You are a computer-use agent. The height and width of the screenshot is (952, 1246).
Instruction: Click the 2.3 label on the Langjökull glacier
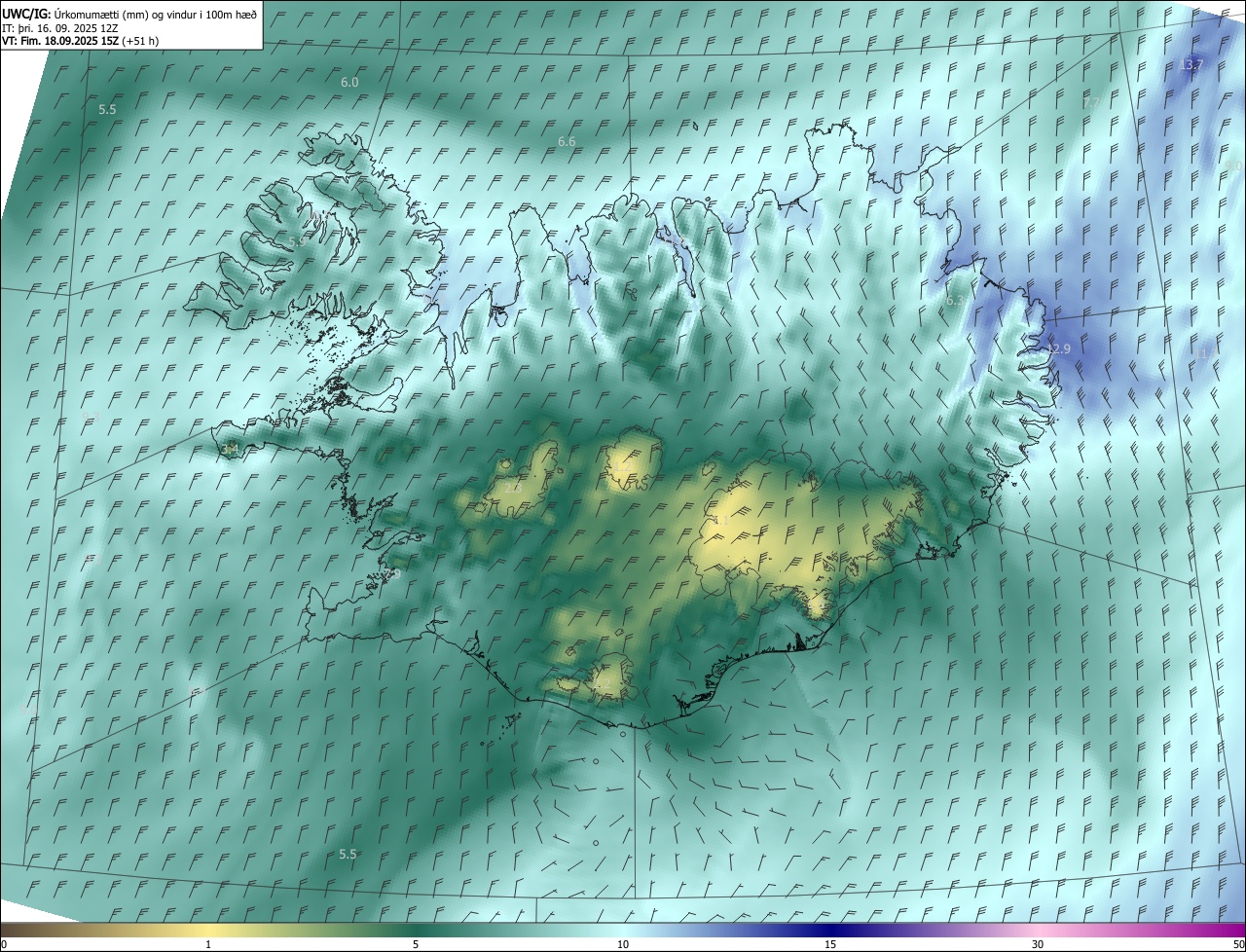[x=513, y=488]
